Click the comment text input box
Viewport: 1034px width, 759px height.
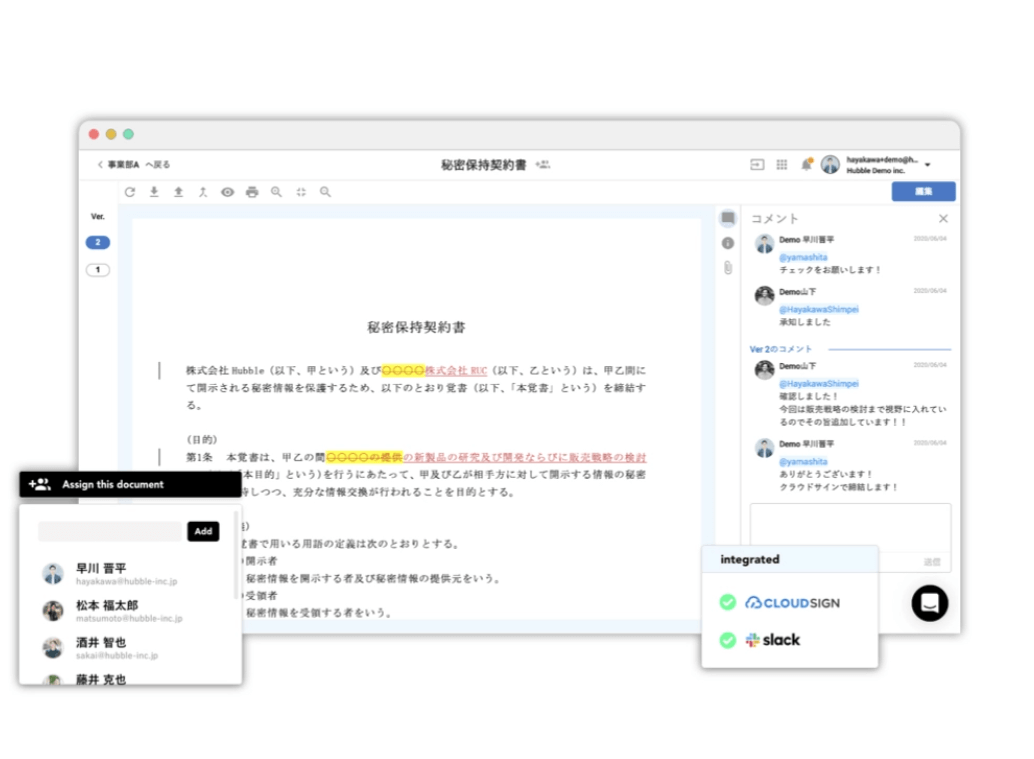(850, 527)
